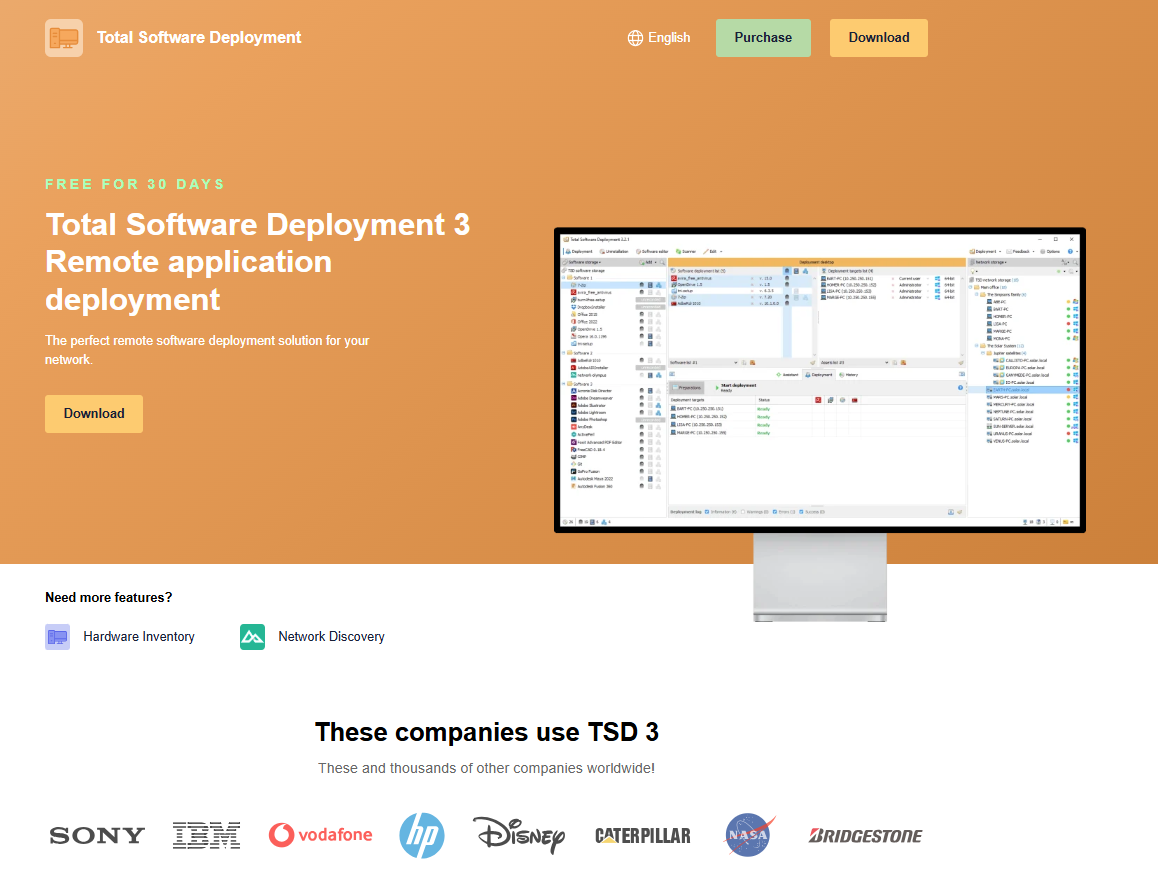Click the Vodafone logo

coord(321,835)
